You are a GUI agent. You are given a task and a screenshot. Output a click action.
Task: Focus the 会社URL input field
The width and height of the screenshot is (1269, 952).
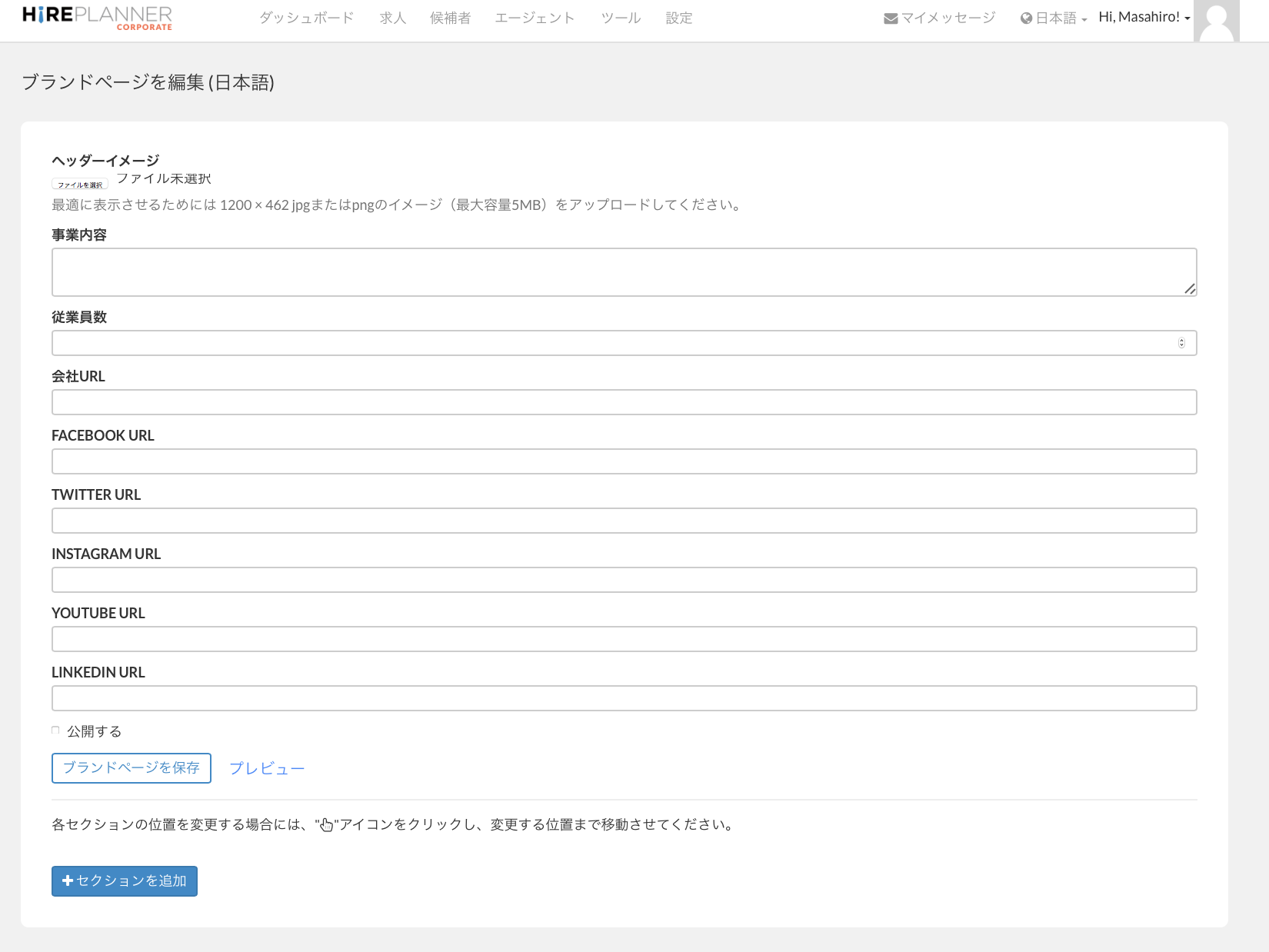(x=624, y=402)
